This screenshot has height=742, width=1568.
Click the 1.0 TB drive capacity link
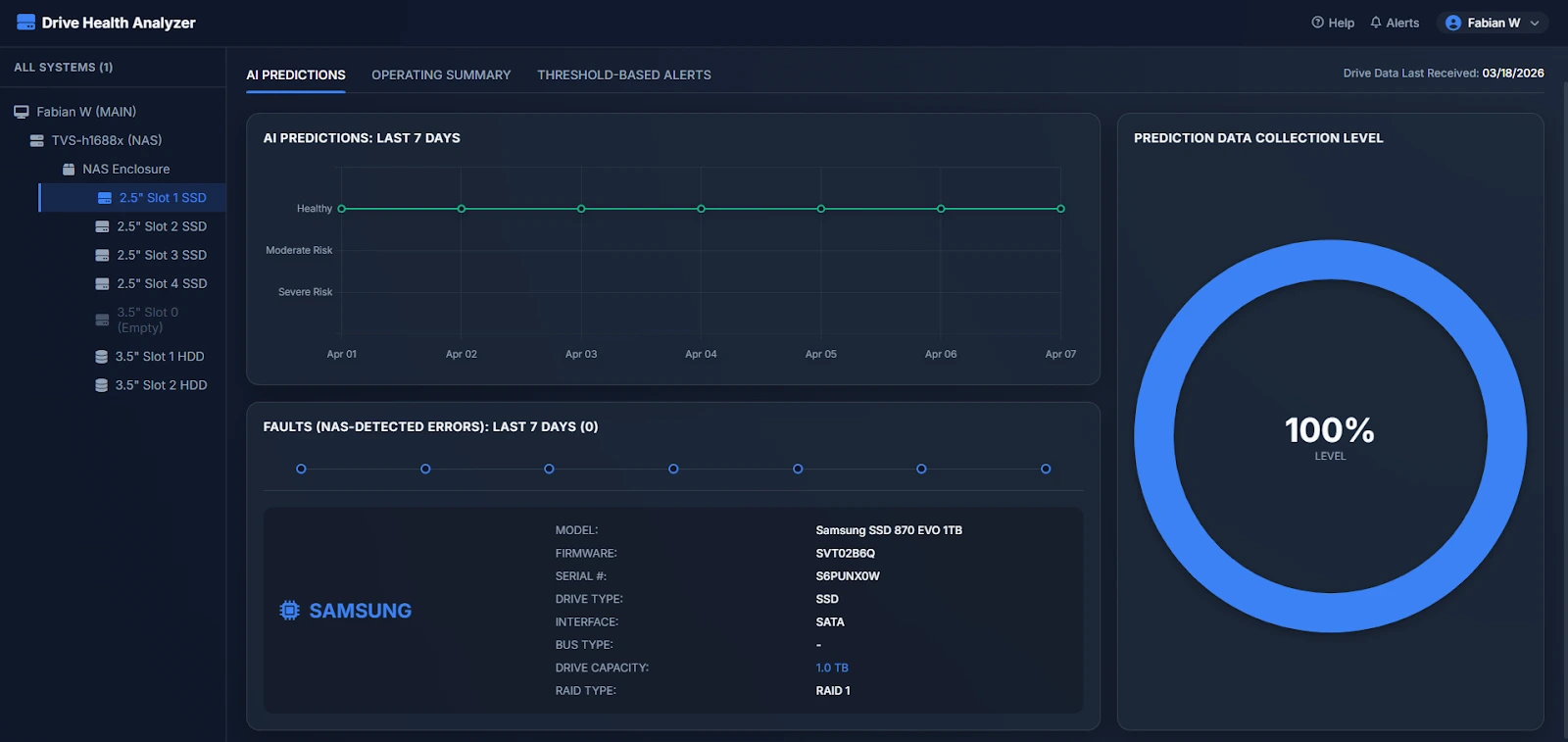pos(832,668)
